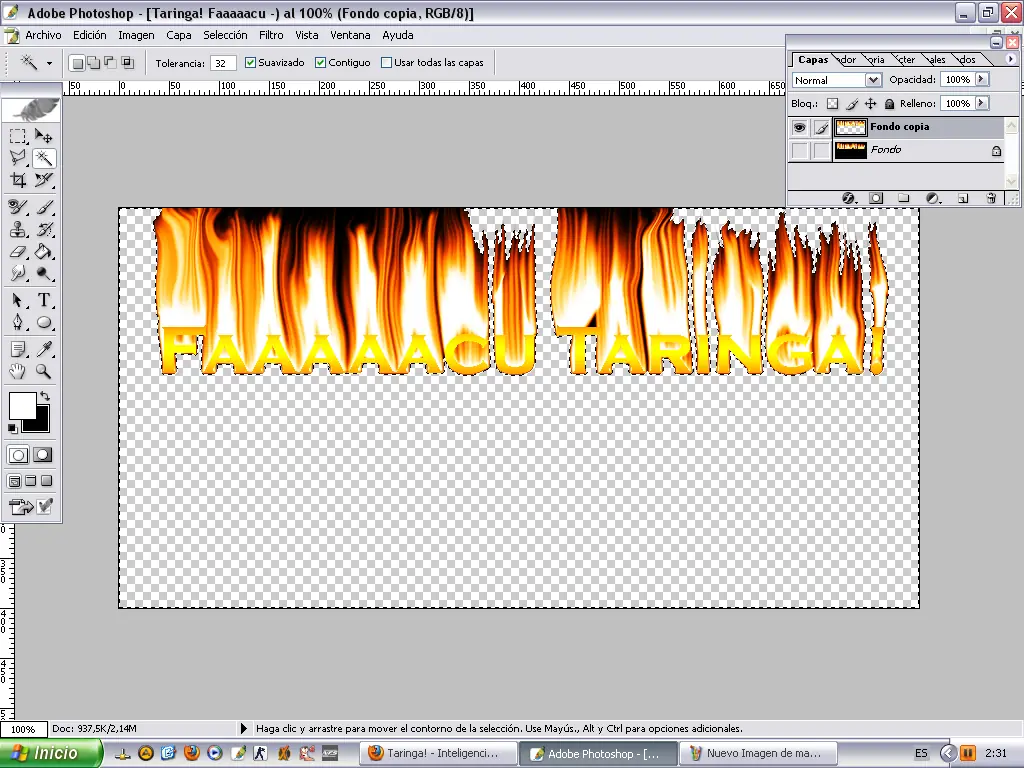
Task: Select the Ellipse shape tool
Action: pyautogui.click(x=44, y=323)
